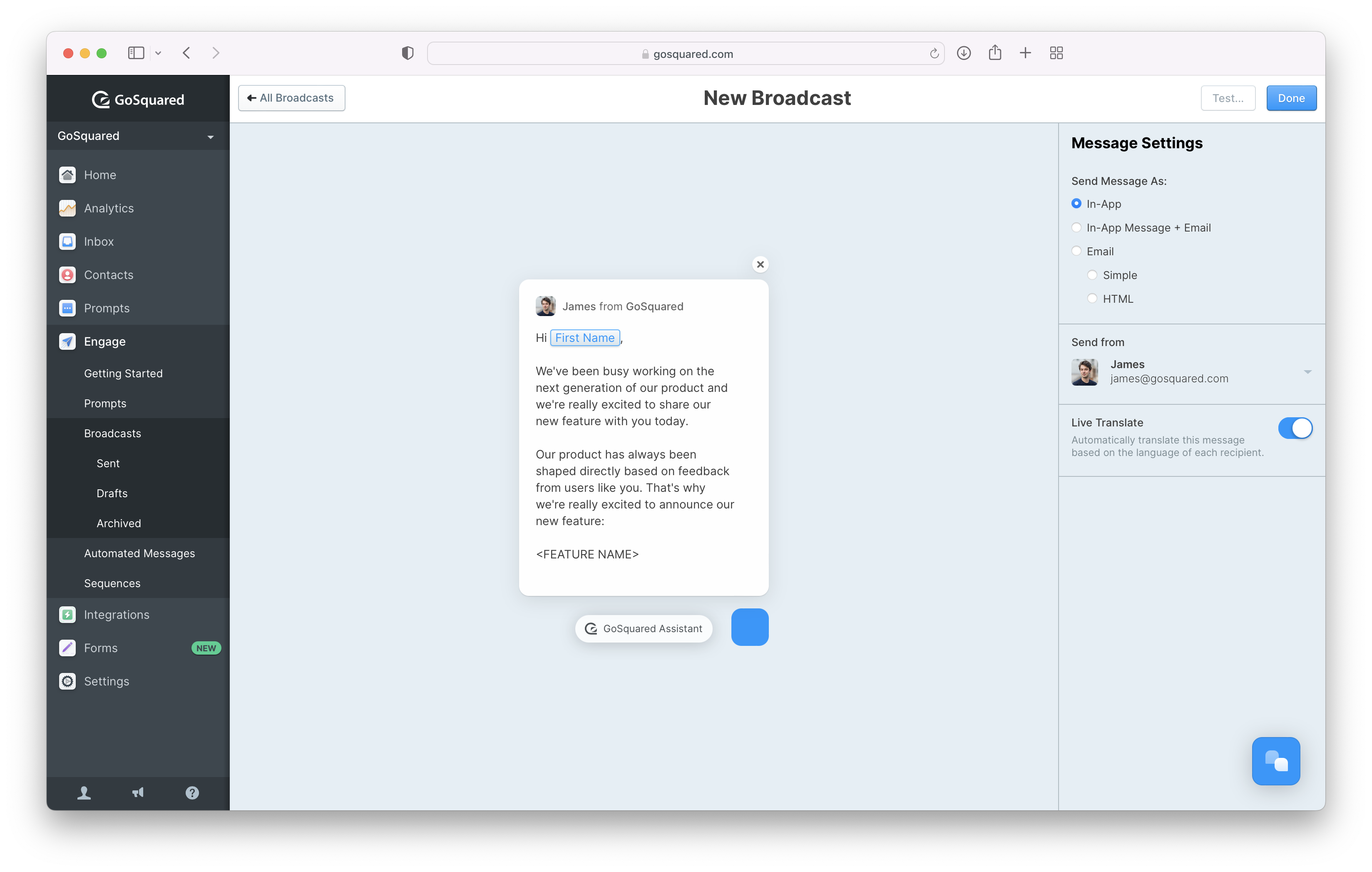Click the user profile icon at sidebar bottom
Screen dimensions: 1372x872
84,793
